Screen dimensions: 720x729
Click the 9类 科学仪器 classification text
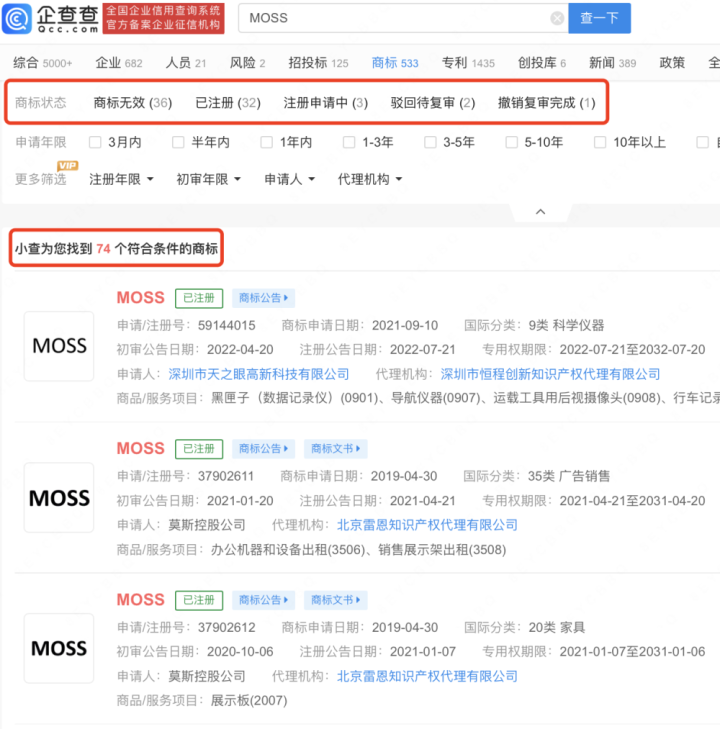click(566, 325)
